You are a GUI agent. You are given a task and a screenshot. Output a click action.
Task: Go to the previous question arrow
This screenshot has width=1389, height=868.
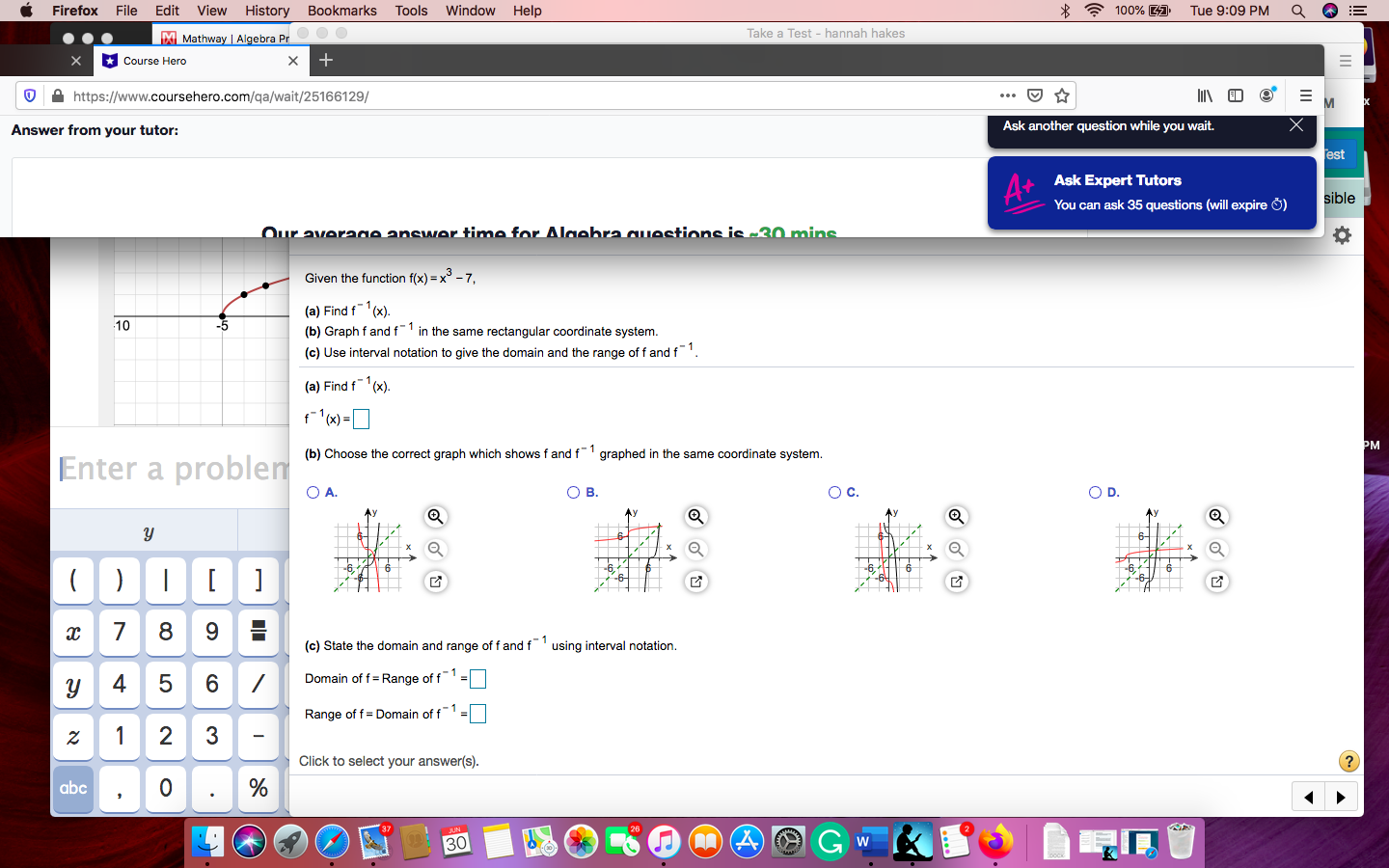[1309, 797]
